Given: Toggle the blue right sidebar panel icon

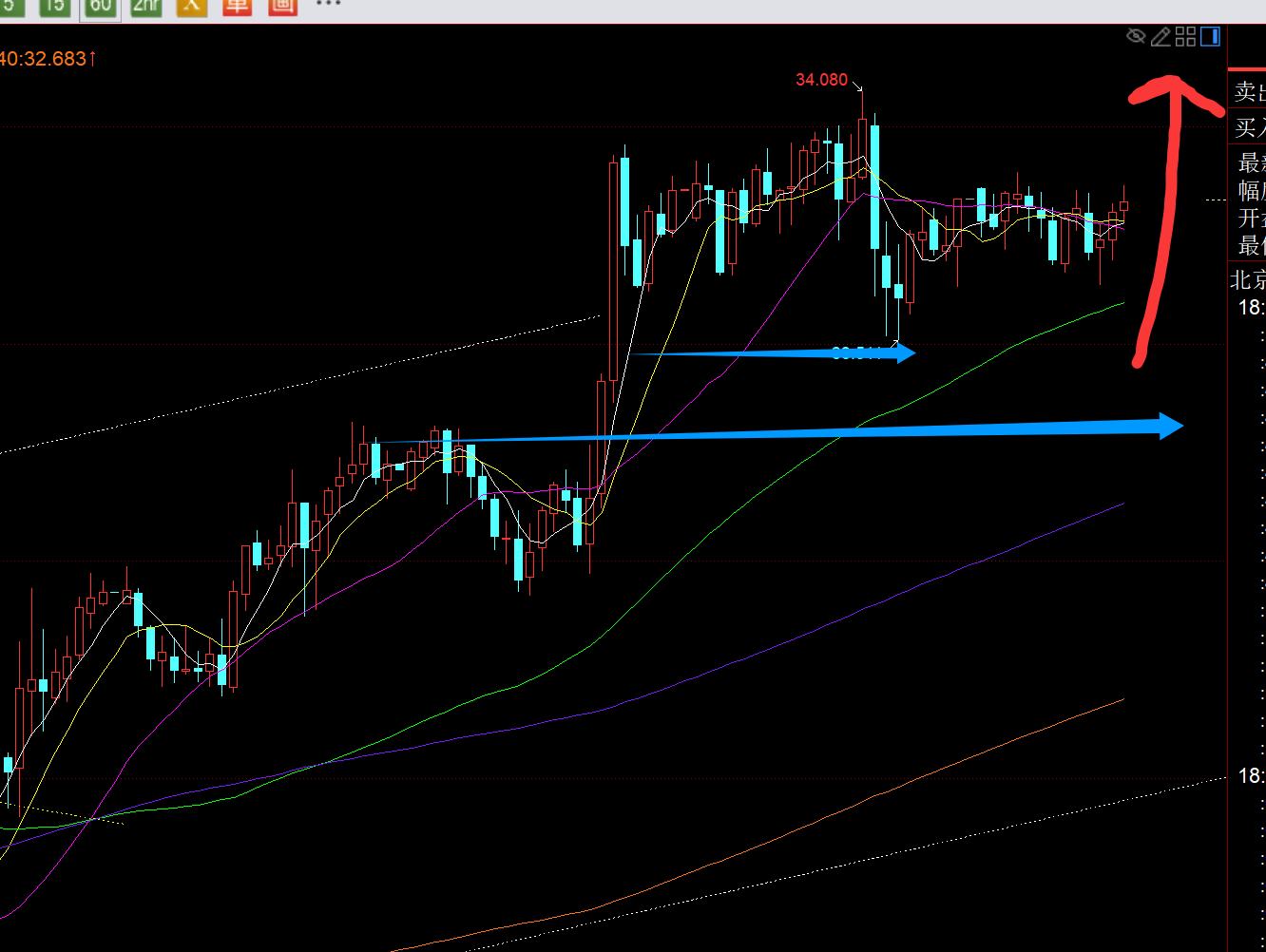Looking at the screenshot, I should (1210, 36).
